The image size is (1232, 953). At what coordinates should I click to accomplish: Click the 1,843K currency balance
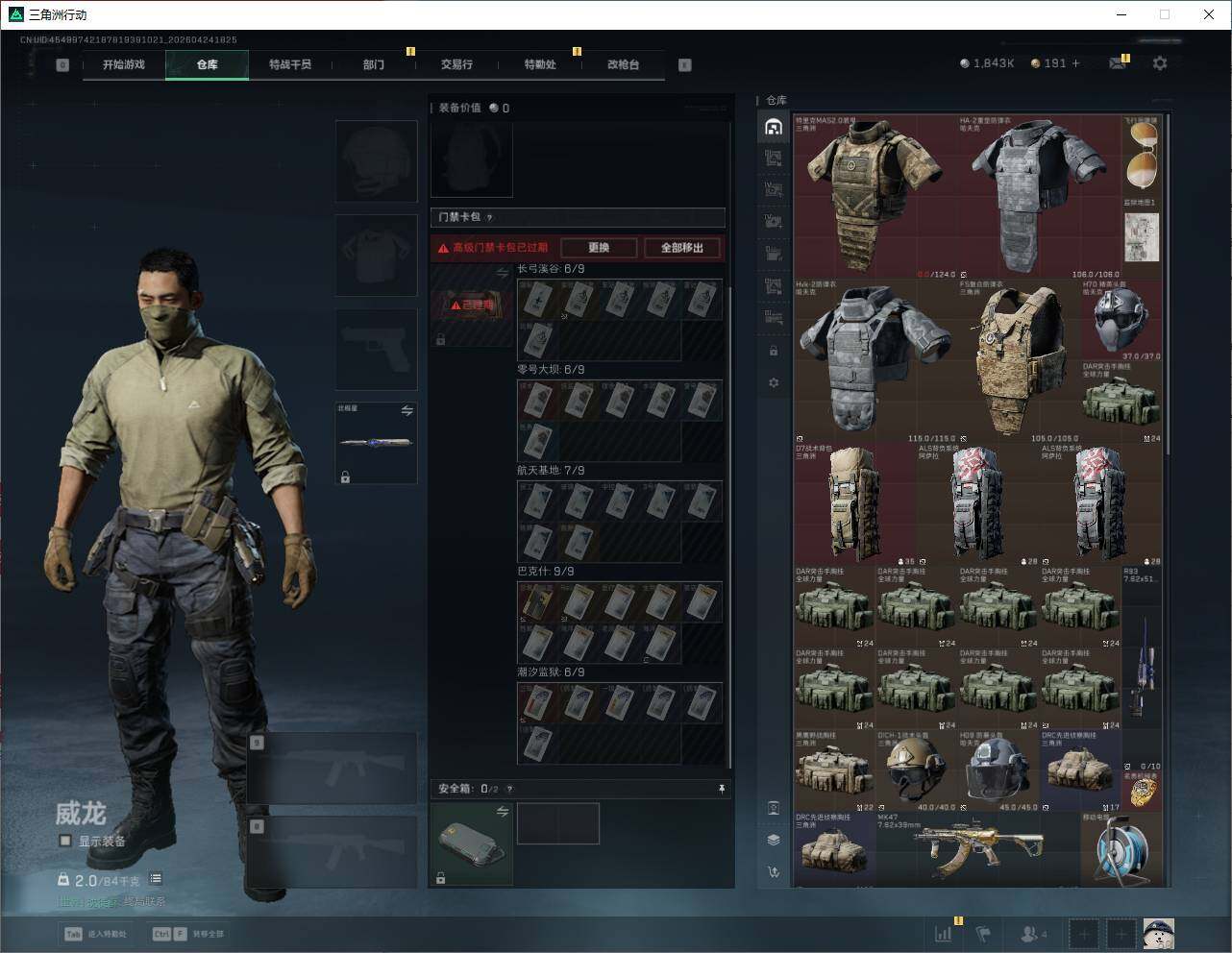click(x=987, y=63)
